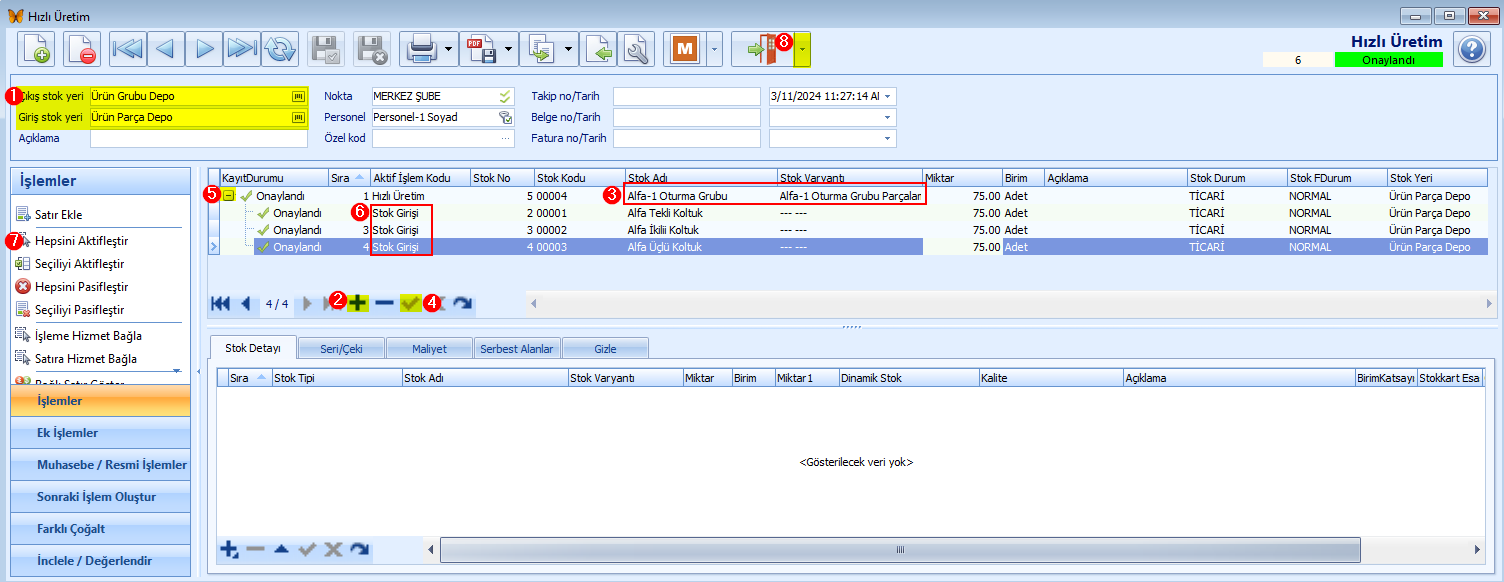Open the Stok Detayı tab
The width and height of the screenshot is (1504, 582).
pos(253,348)
